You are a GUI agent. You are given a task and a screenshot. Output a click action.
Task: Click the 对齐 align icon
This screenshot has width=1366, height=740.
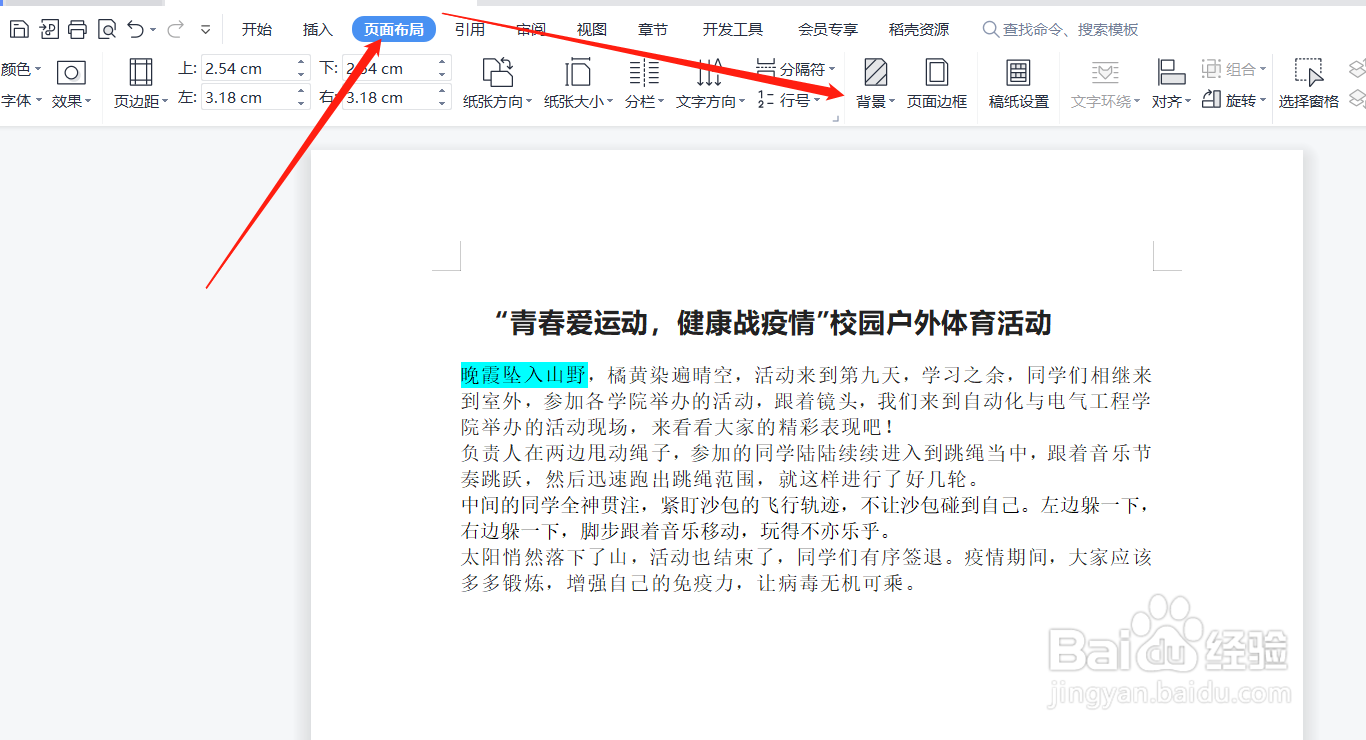pyautogui.click(x=1171, y=72)
